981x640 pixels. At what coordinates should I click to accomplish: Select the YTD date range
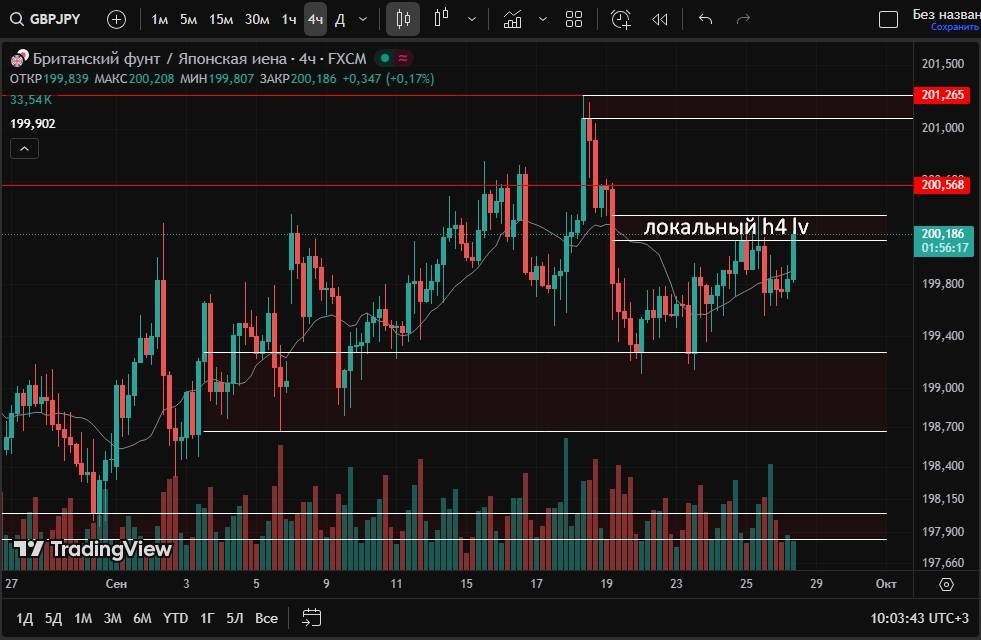176,618
